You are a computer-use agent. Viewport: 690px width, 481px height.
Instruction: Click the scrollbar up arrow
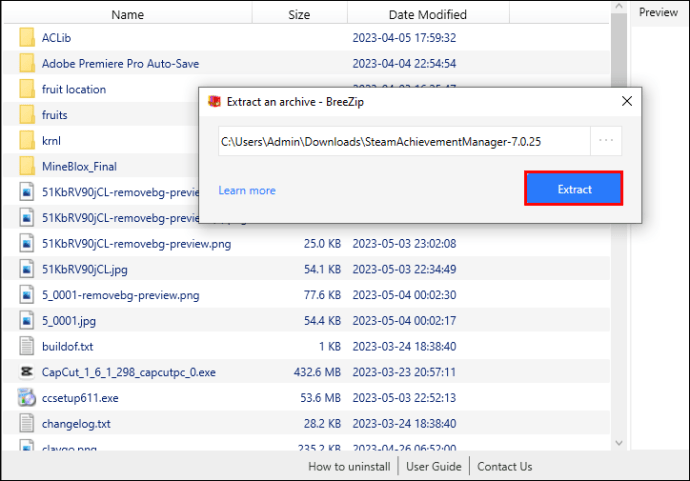[619, 7]
